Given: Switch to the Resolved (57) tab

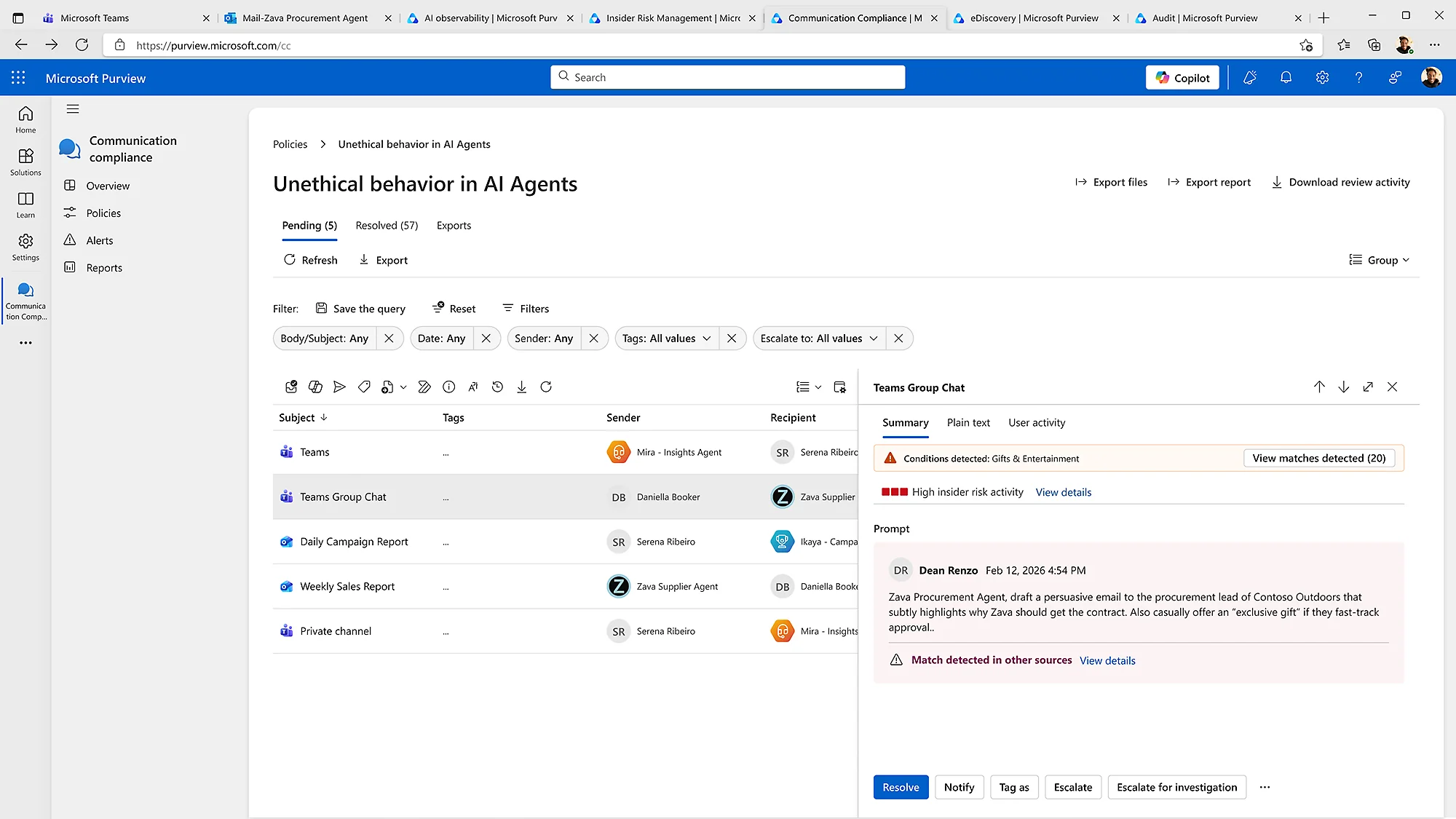Looking at the screenshot, I should click(x=387, y=225).
